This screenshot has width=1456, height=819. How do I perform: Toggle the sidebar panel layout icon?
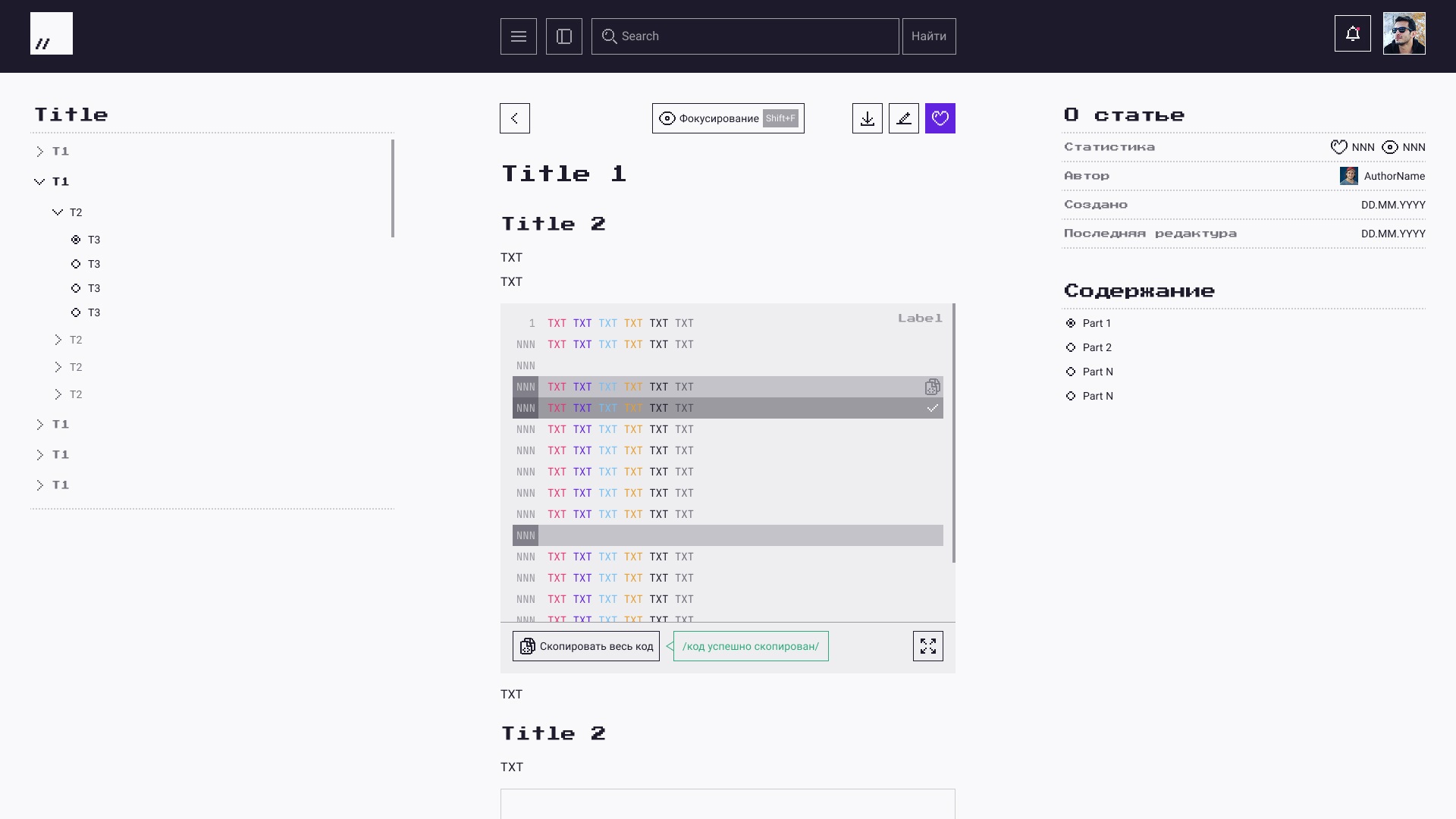564,36
